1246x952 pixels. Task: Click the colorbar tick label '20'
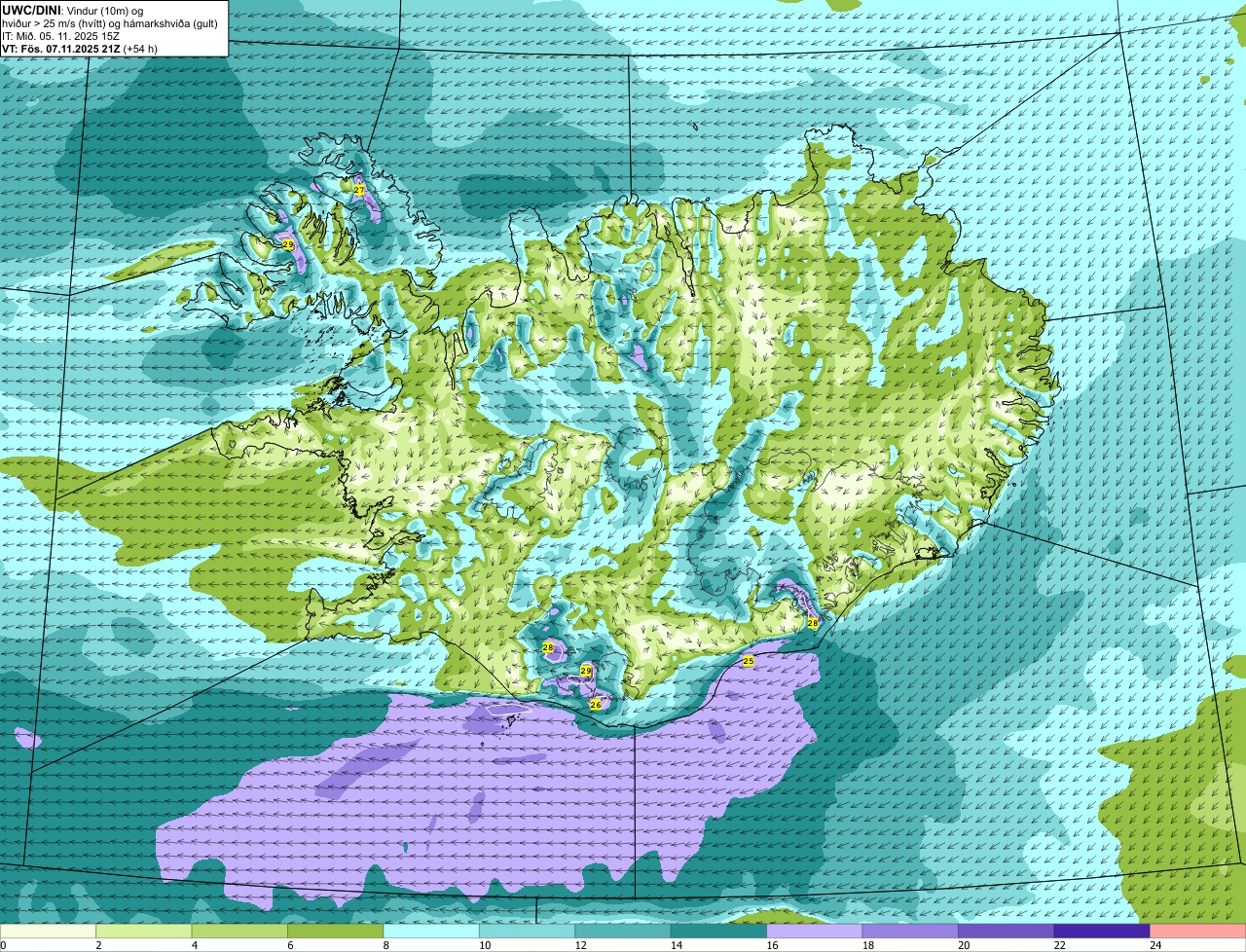(964, 945)
